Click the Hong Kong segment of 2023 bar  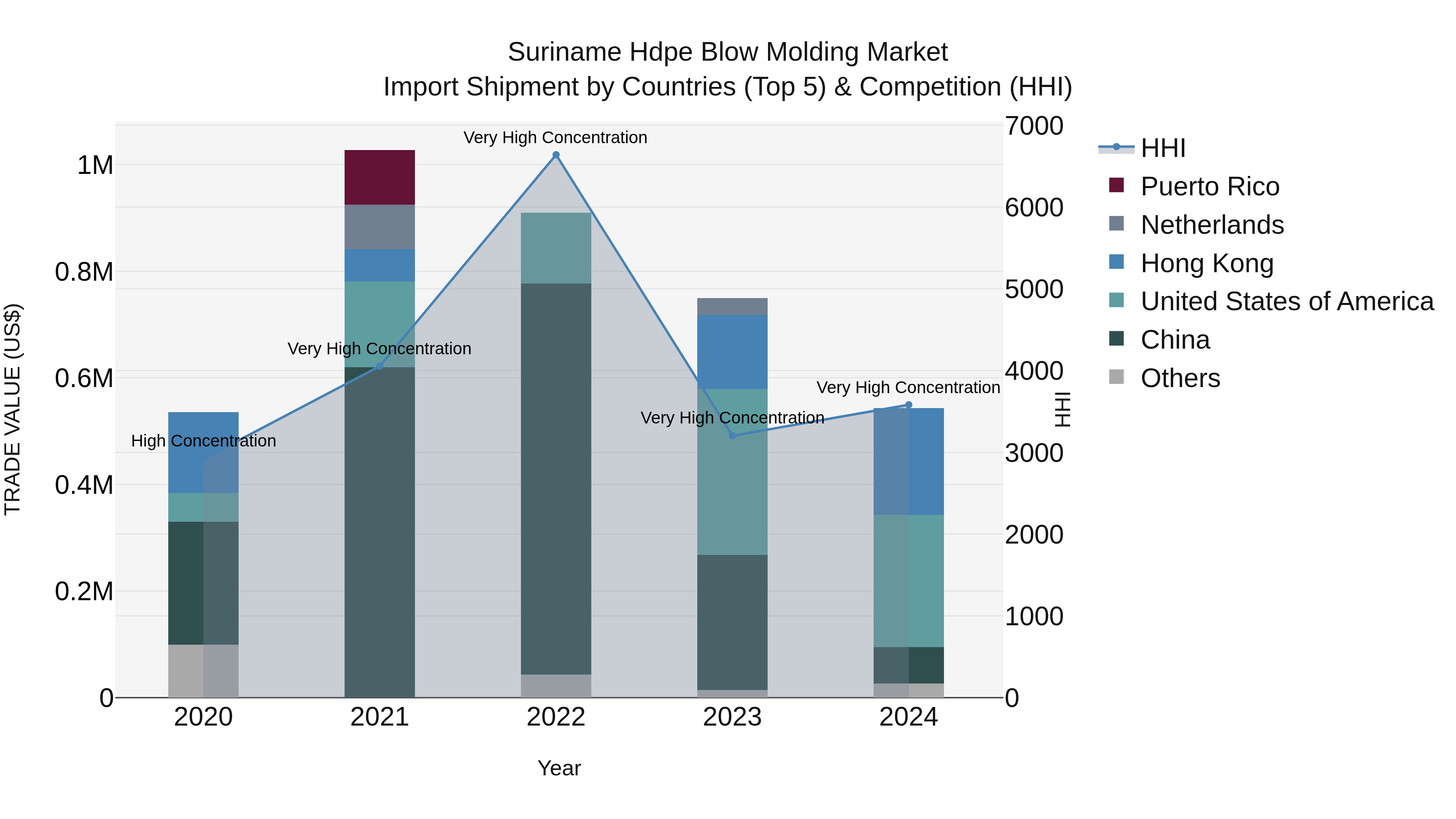coord(732,352)
